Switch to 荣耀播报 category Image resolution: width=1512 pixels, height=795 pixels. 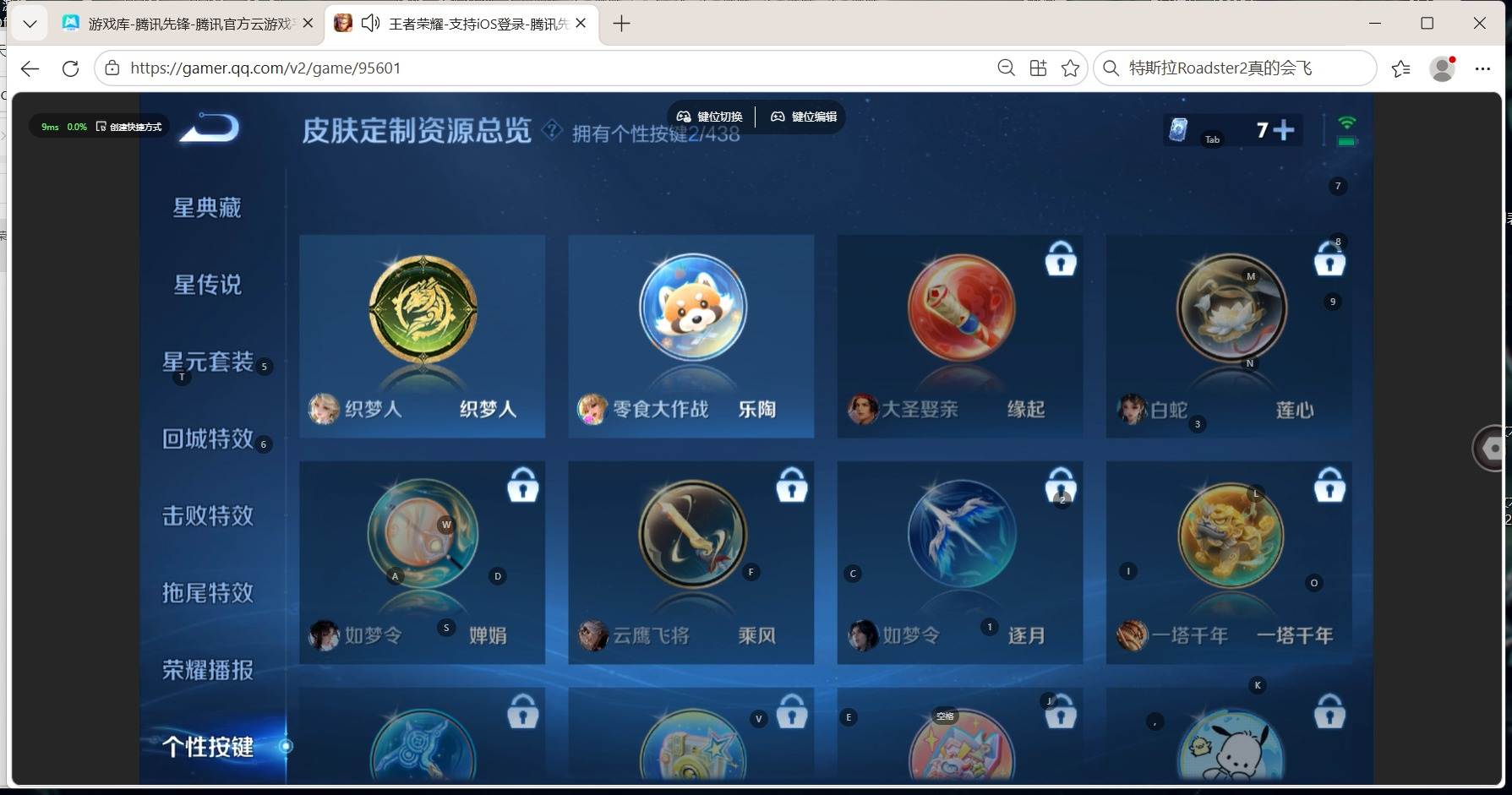[208, 670]
